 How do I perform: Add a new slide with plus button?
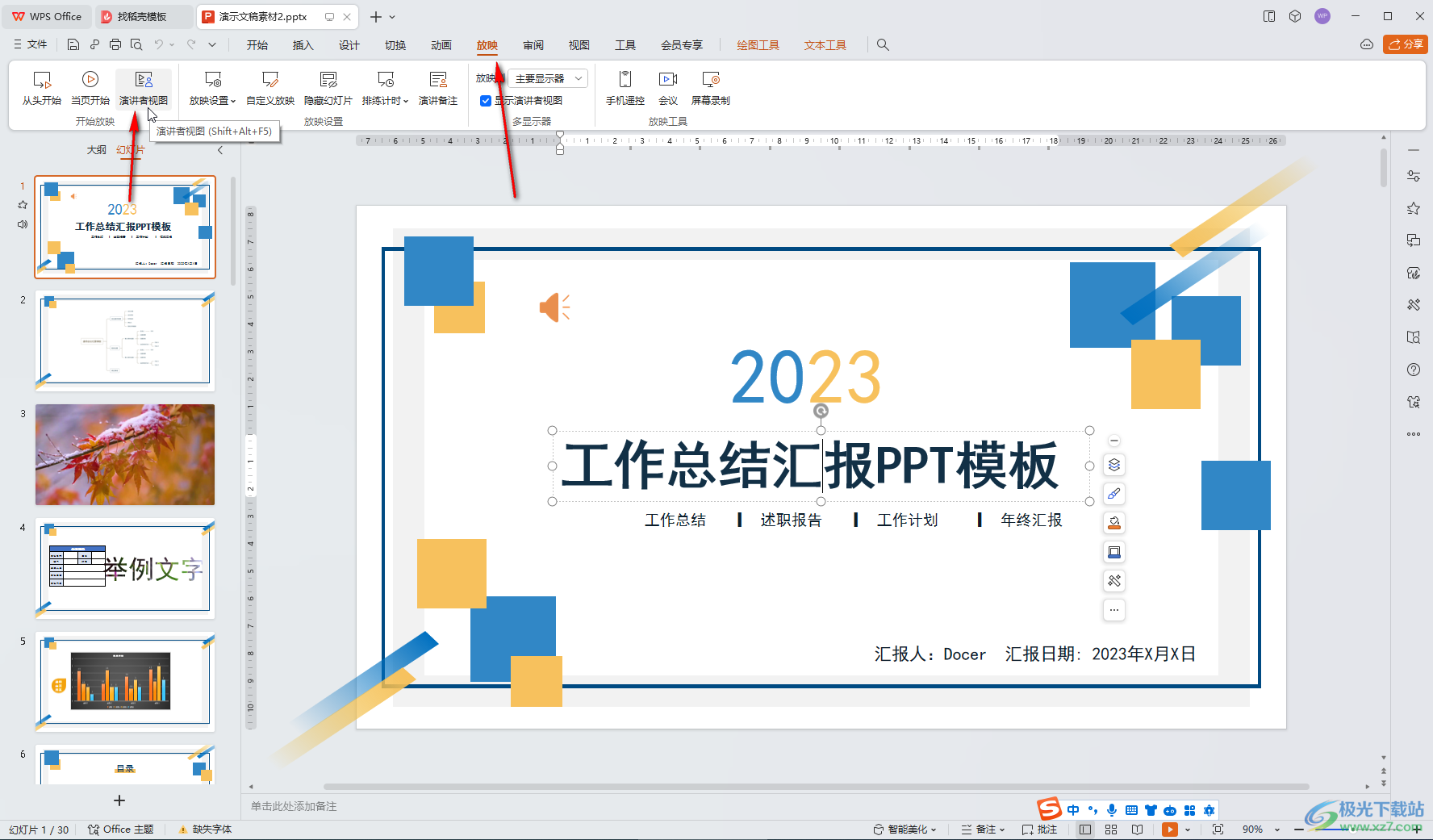pos(119,800)
